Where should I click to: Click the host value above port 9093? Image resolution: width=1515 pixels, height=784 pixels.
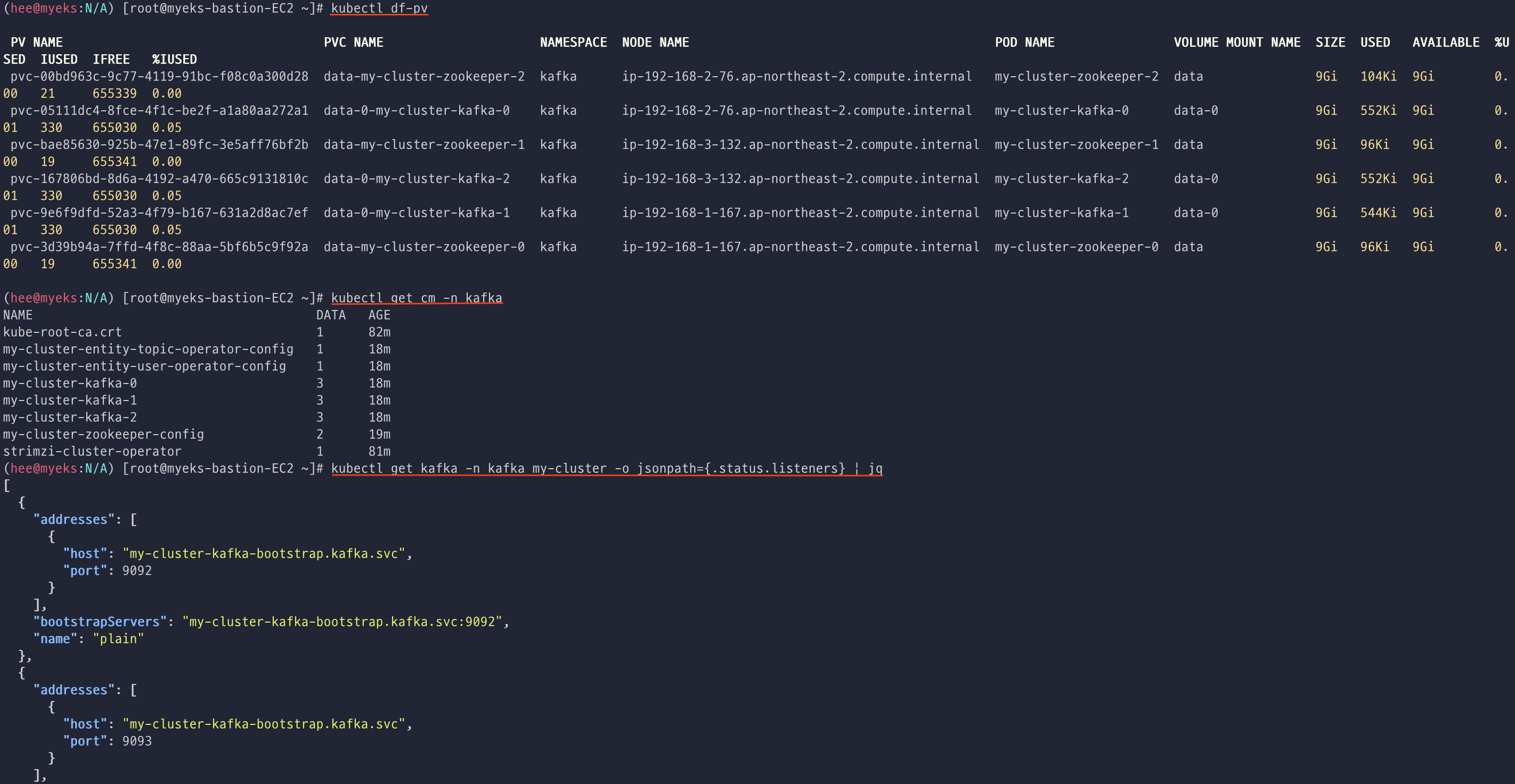(264, 724)
